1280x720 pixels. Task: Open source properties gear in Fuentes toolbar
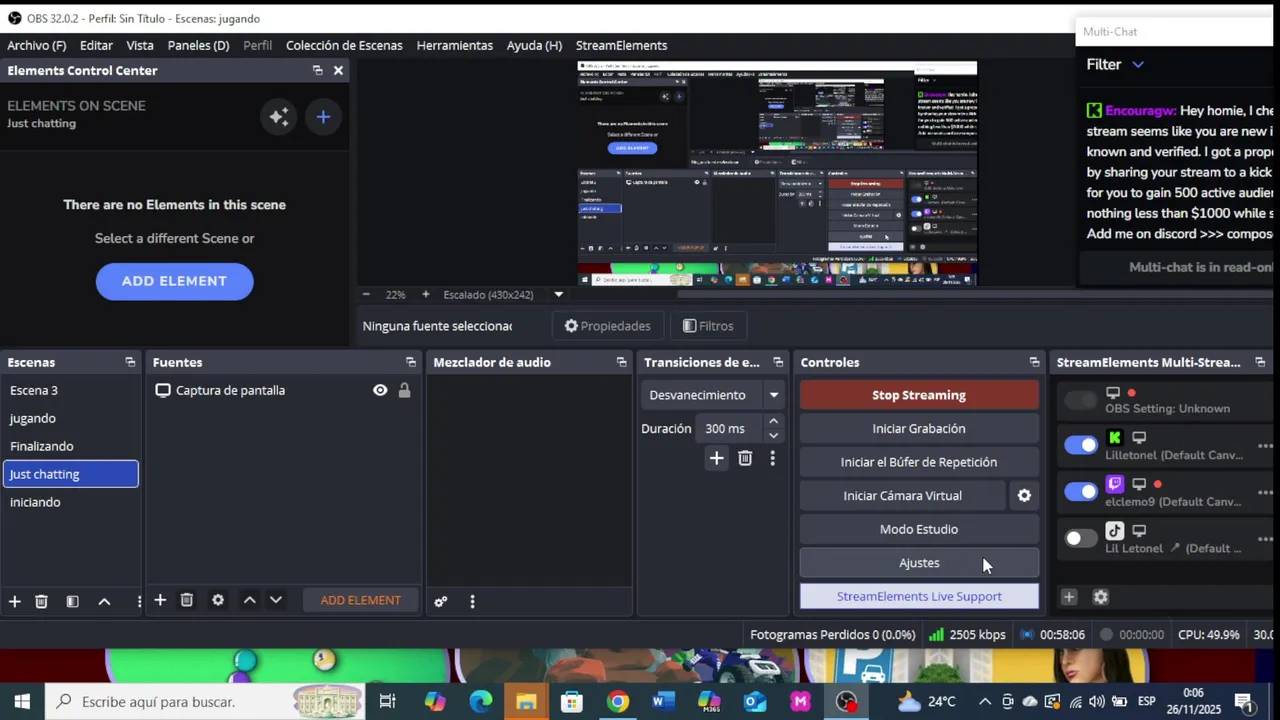point(218,600)
